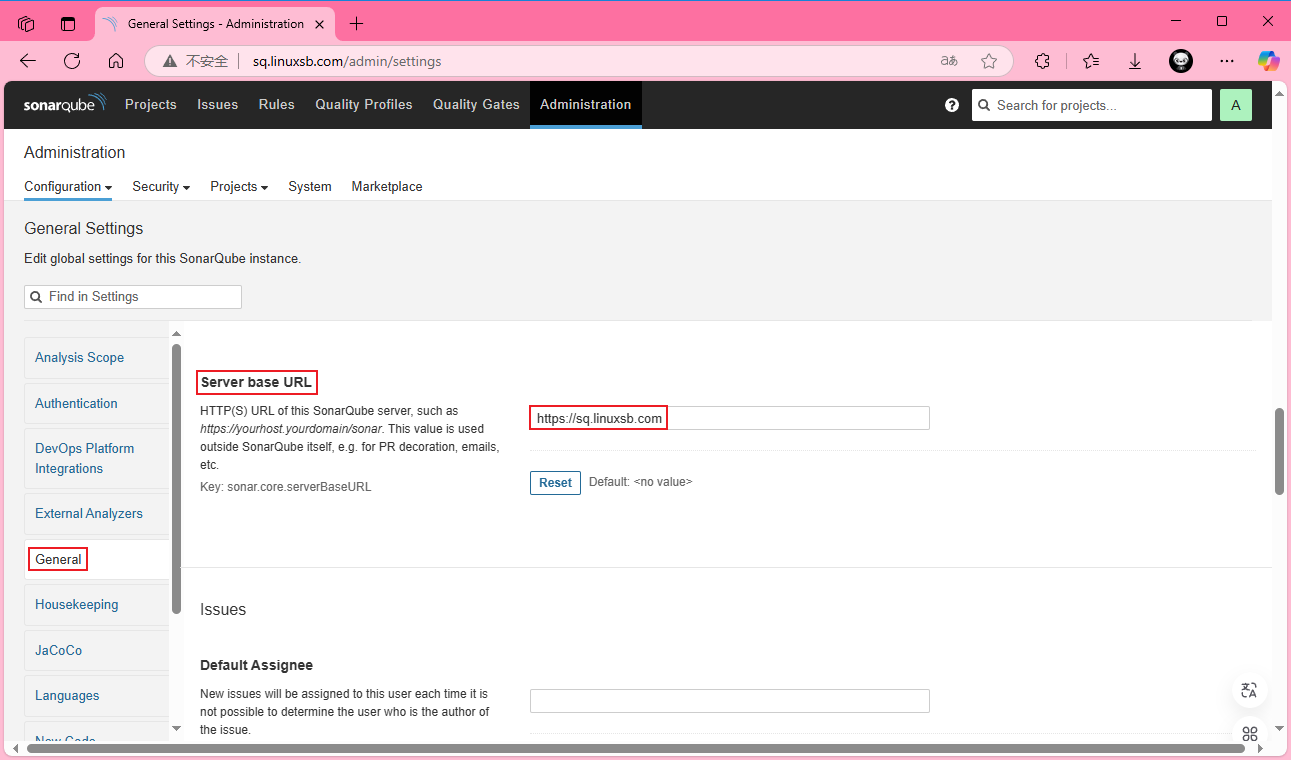Click the Issues section heading
Screen dimensions: 1291x760
pos(223,609)
